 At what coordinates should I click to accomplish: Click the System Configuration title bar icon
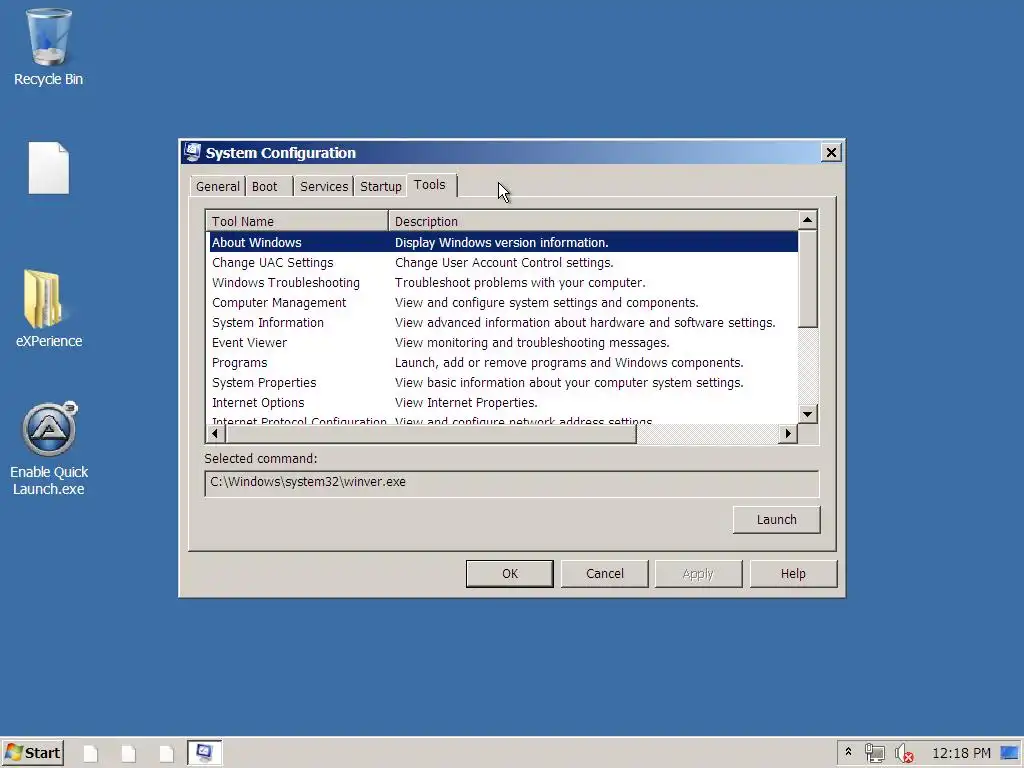click(193, 152)
